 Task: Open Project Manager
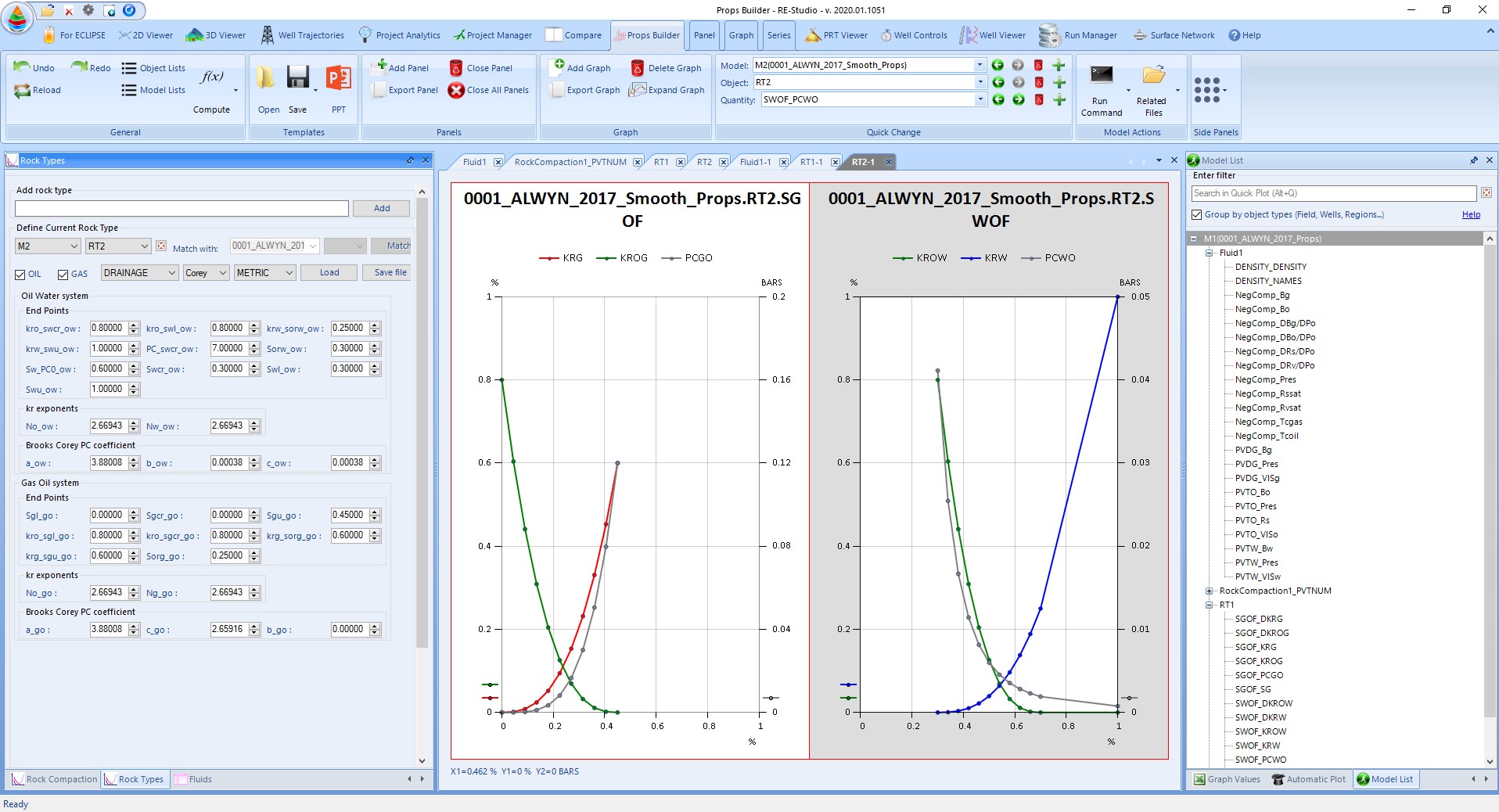click(493, 35)
